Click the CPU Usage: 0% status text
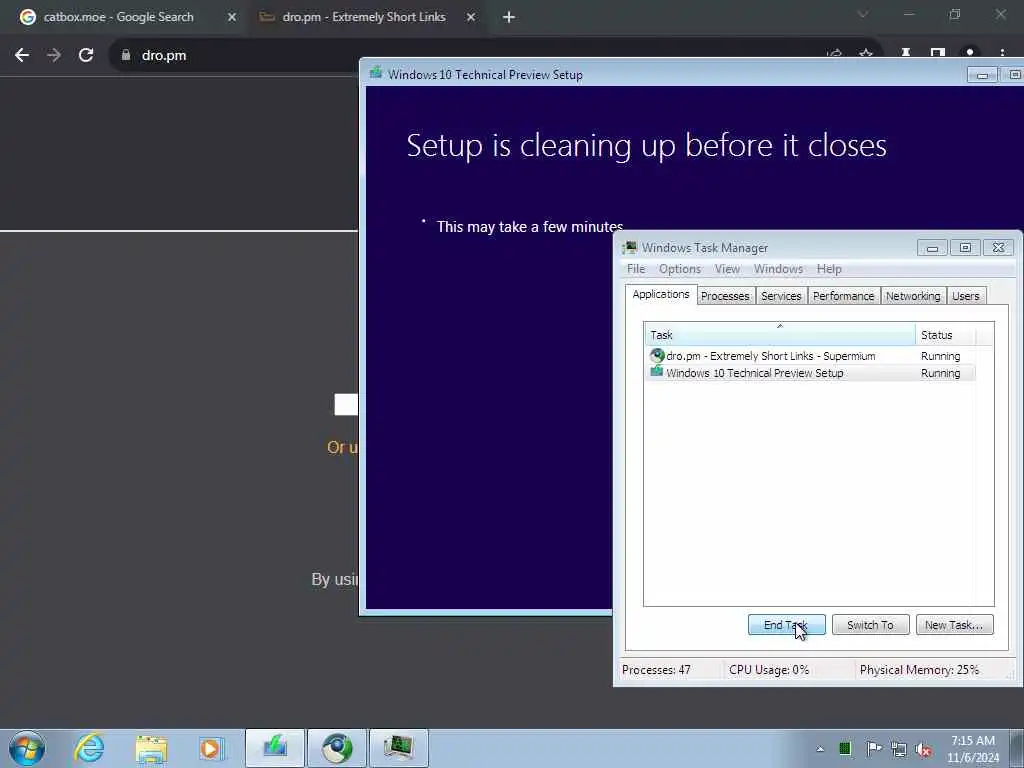 point(769,670)
